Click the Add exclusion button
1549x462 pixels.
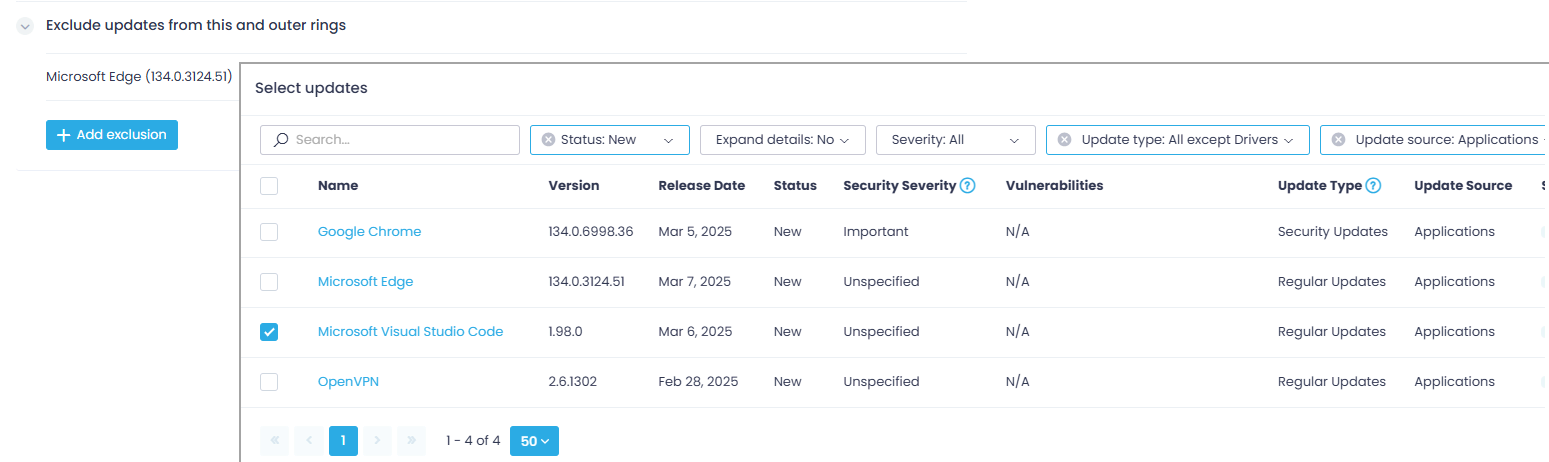(112, 135)
